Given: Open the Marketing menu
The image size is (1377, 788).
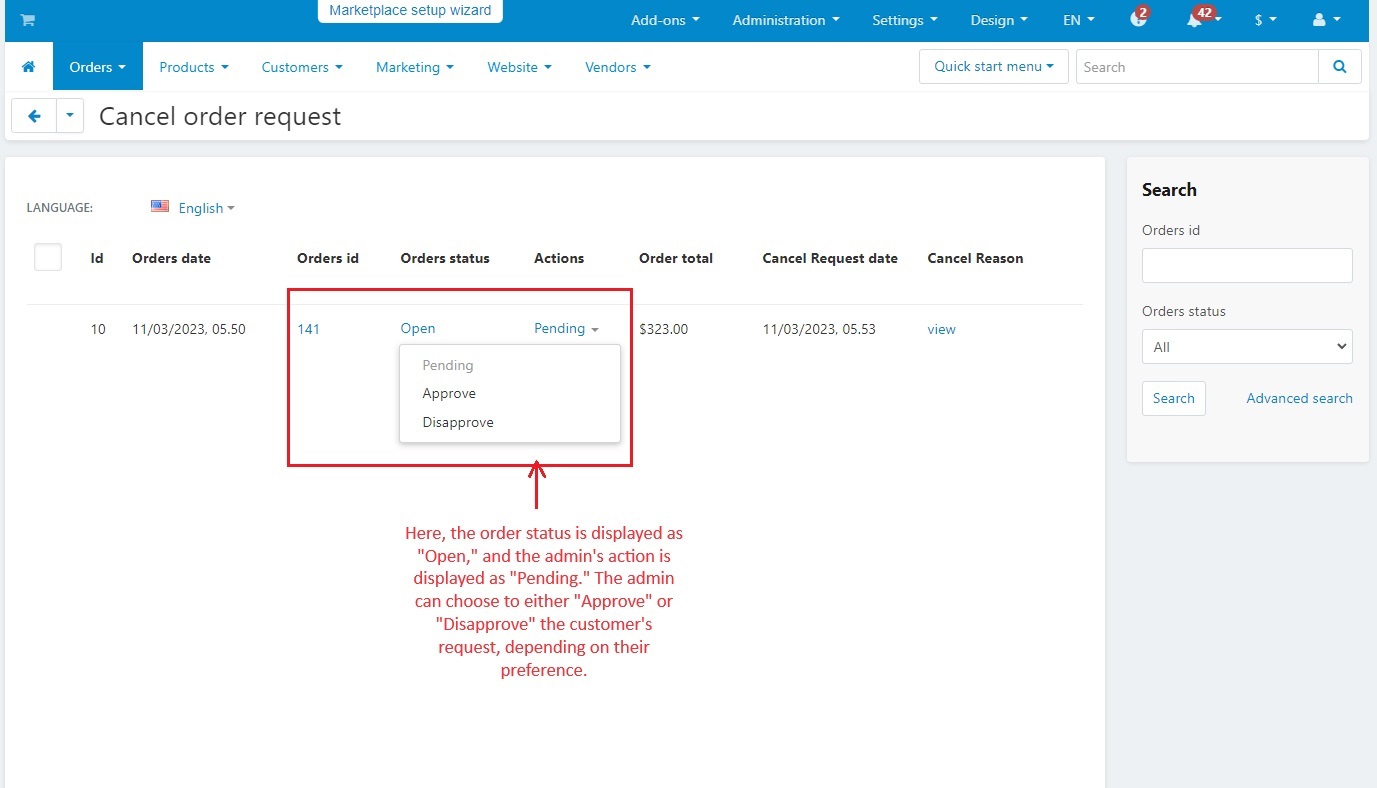Looking at the screenshot, I should click(x=415, y=67).
